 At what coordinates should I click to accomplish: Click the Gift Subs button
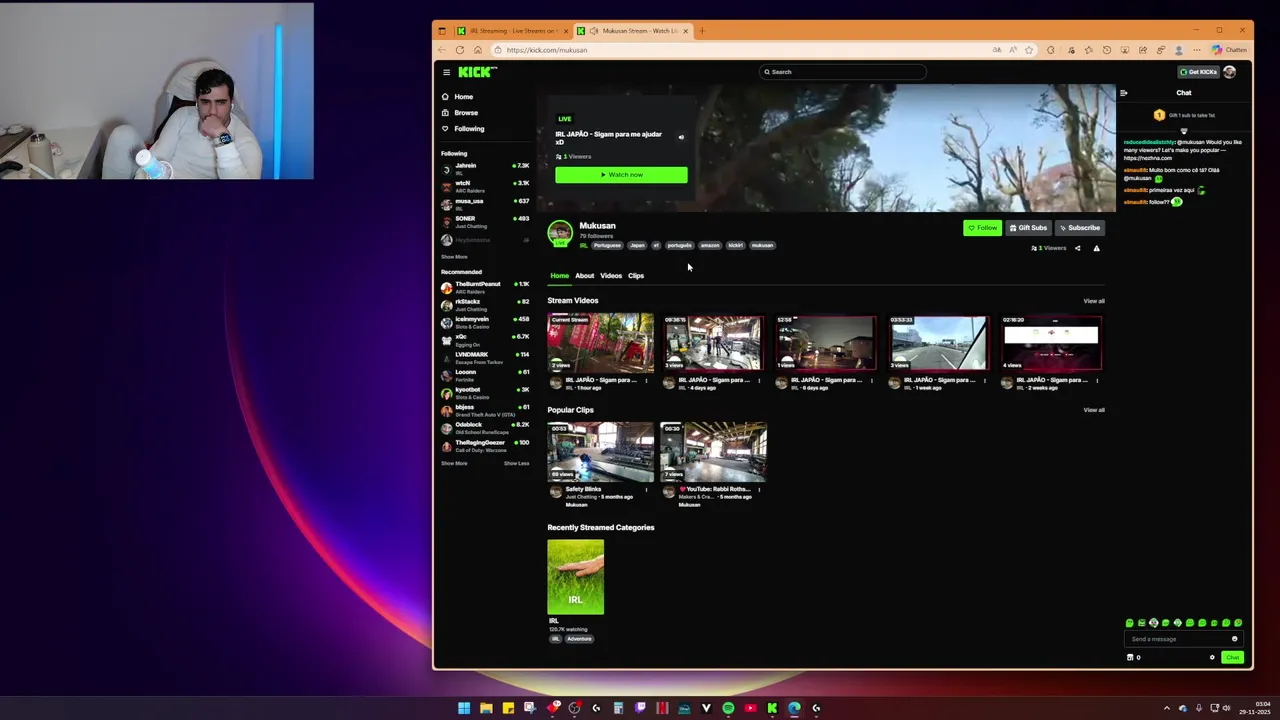pyautogui.click(x=1029, y=228)
